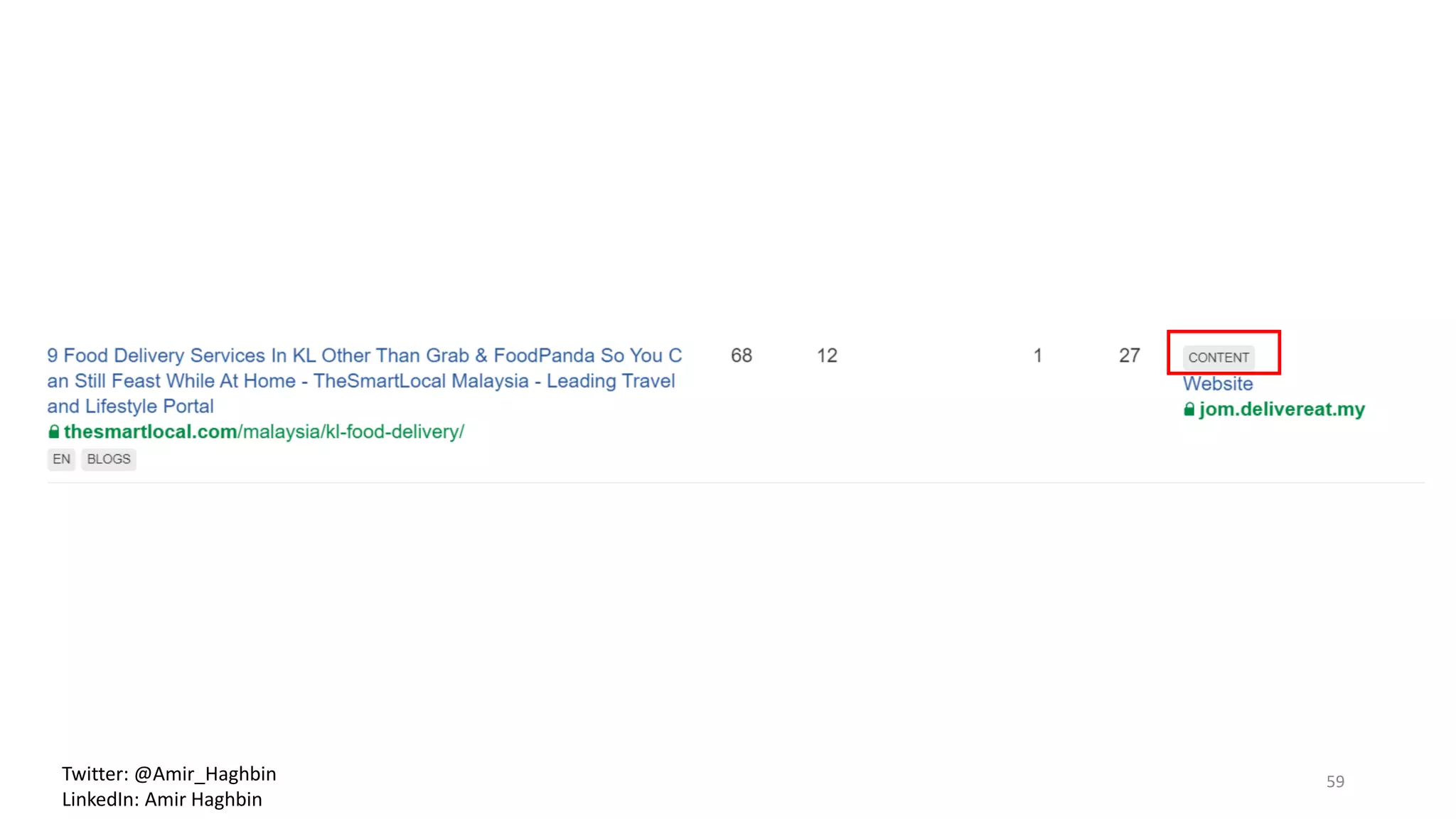1456x819 pixels.
Task: Click the value 68 in the row
Action: 741,355
